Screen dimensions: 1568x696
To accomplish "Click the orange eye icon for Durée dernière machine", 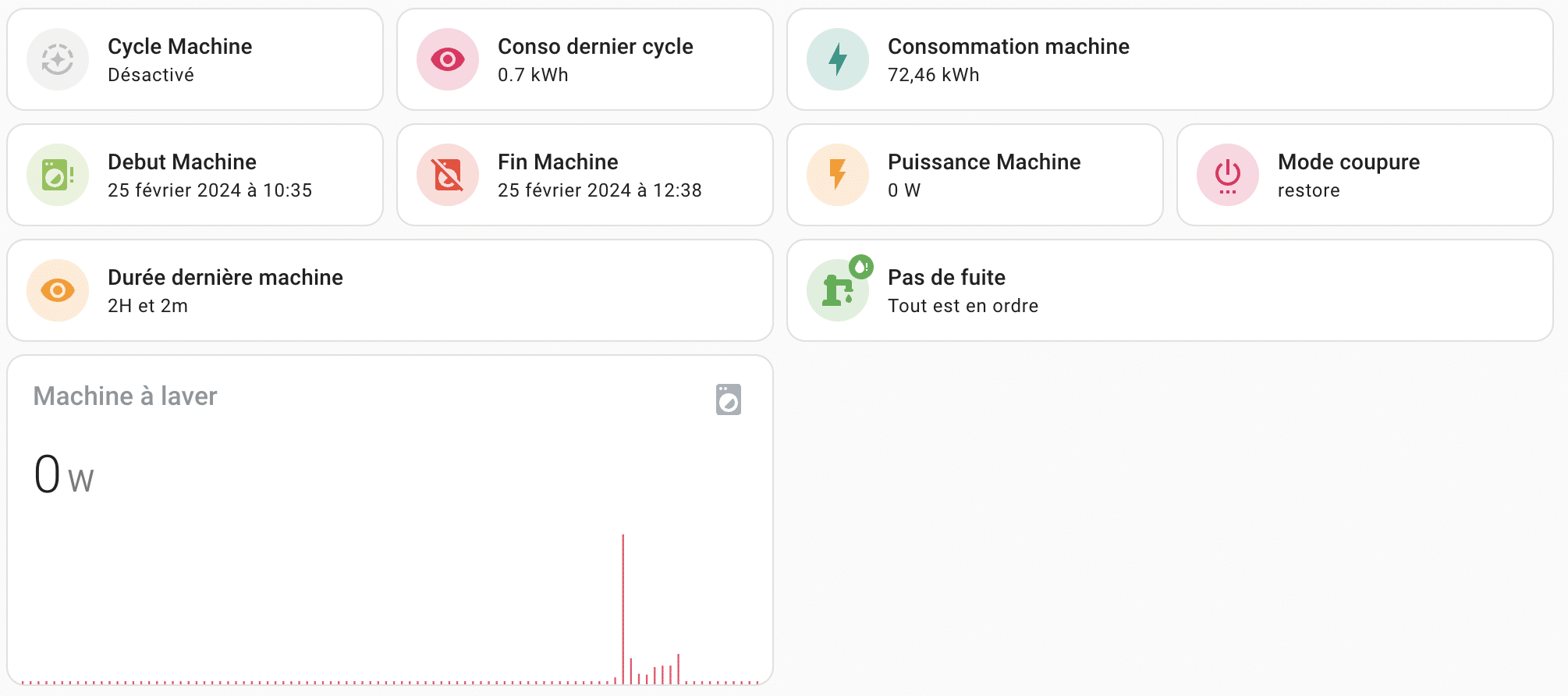I will (58, 290).
